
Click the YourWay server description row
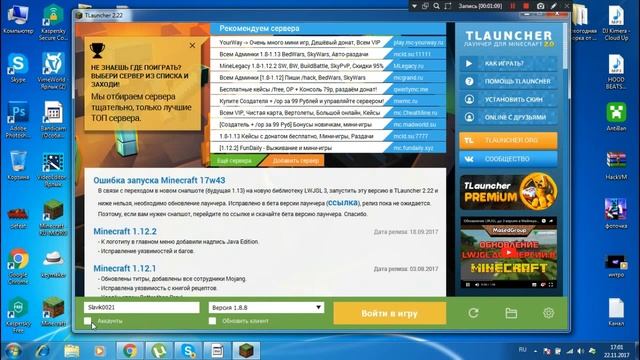coord(300,42)
